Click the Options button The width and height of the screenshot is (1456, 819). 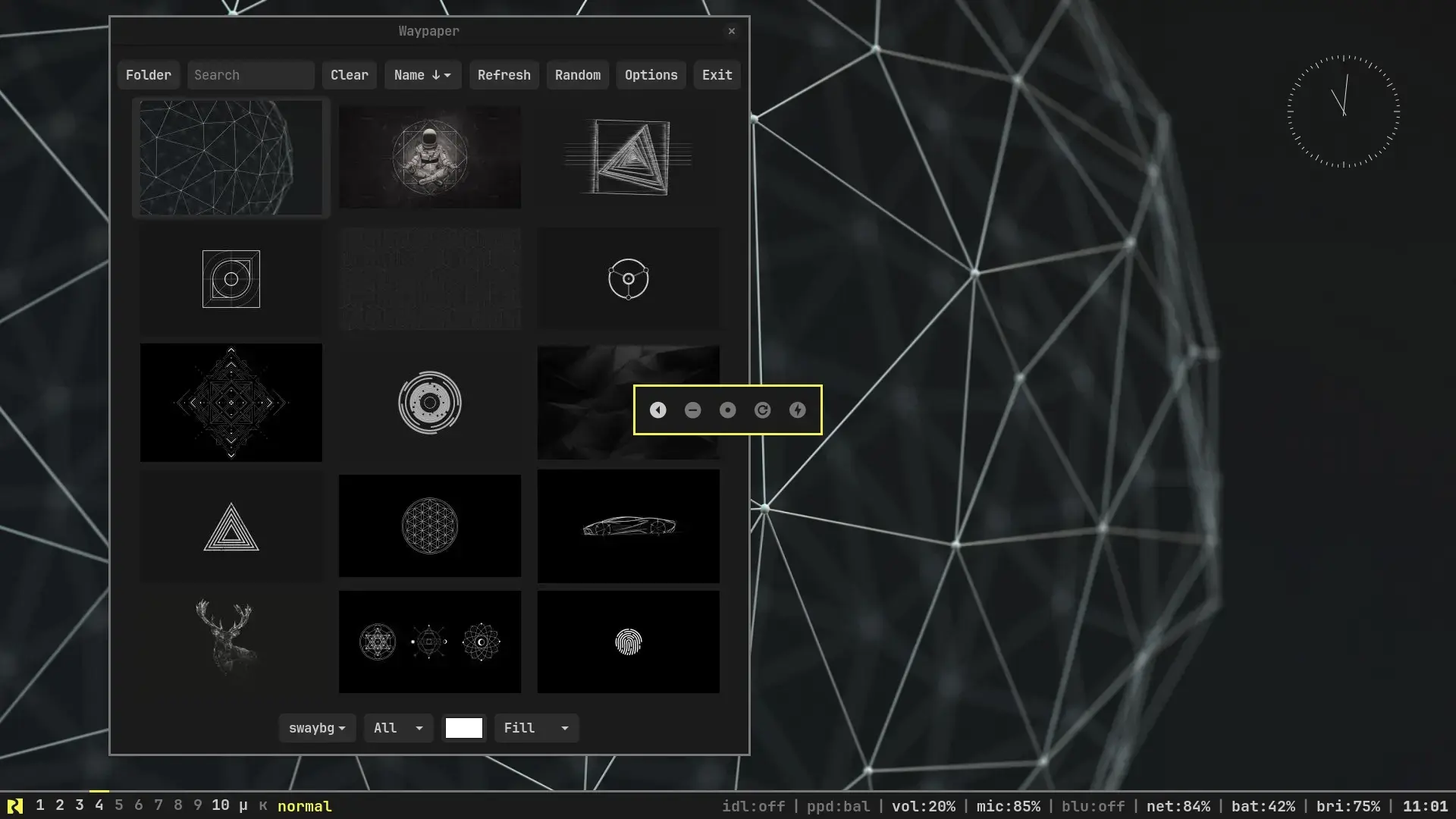651,75
